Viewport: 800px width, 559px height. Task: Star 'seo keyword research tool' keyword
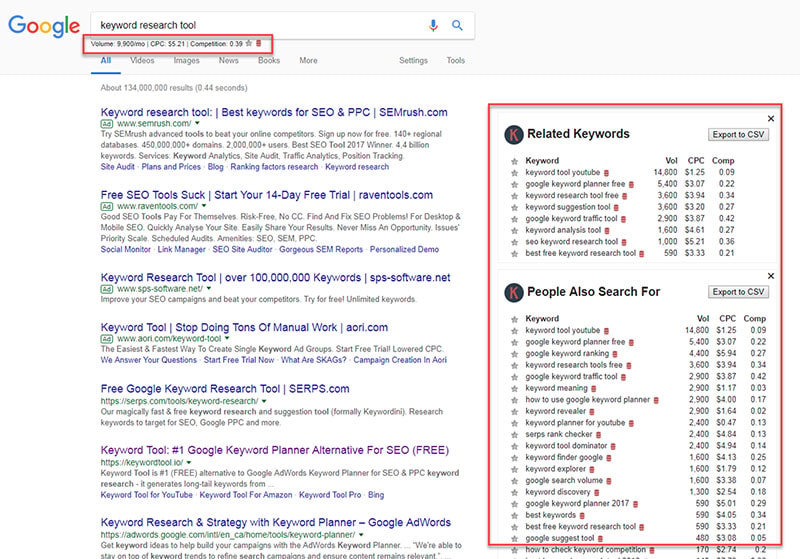pyautogui.click(x=514, y=242)
